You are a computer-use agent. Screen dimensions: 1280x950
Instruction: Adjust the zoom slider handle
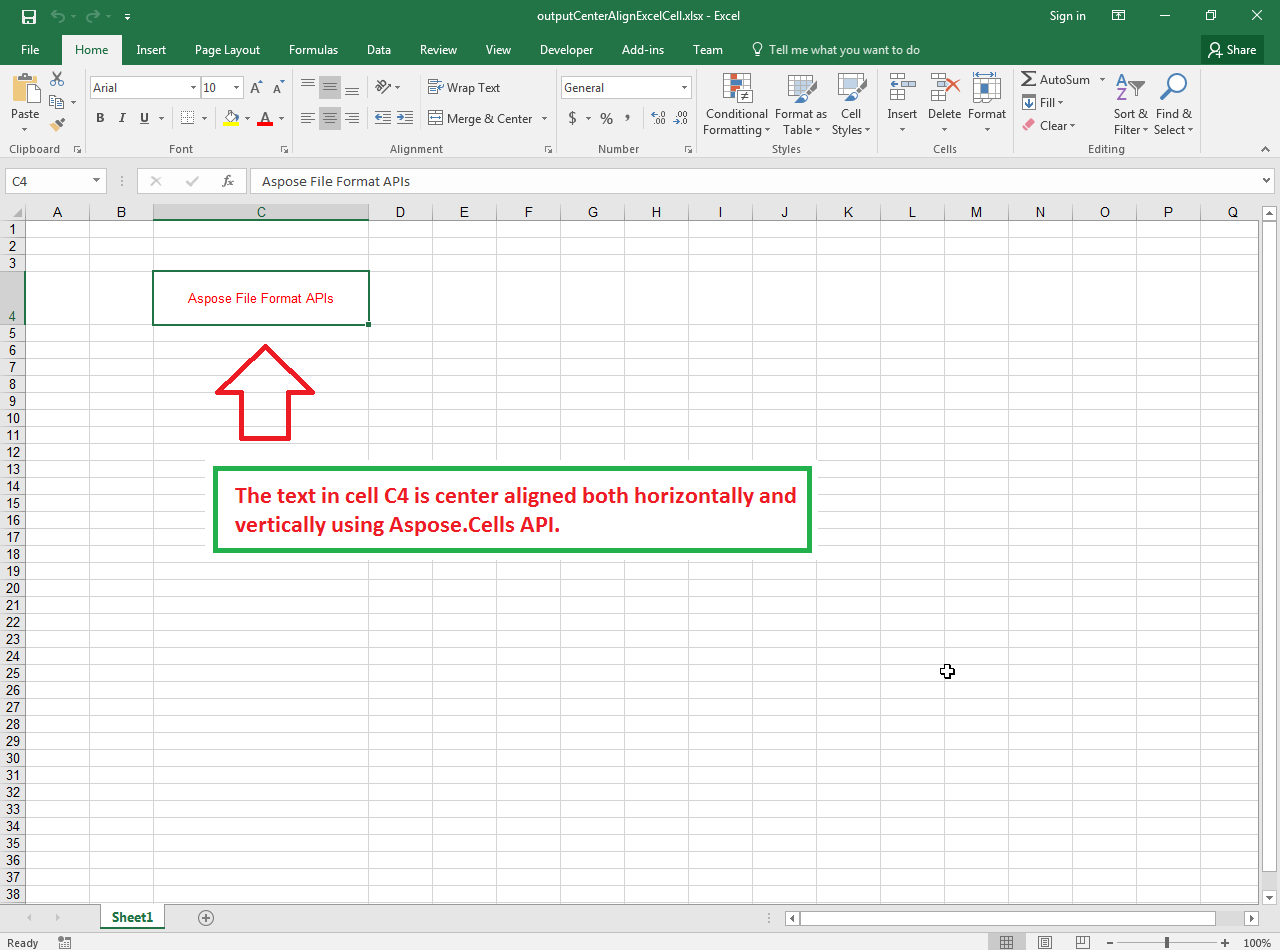(x=1167, y=943)
